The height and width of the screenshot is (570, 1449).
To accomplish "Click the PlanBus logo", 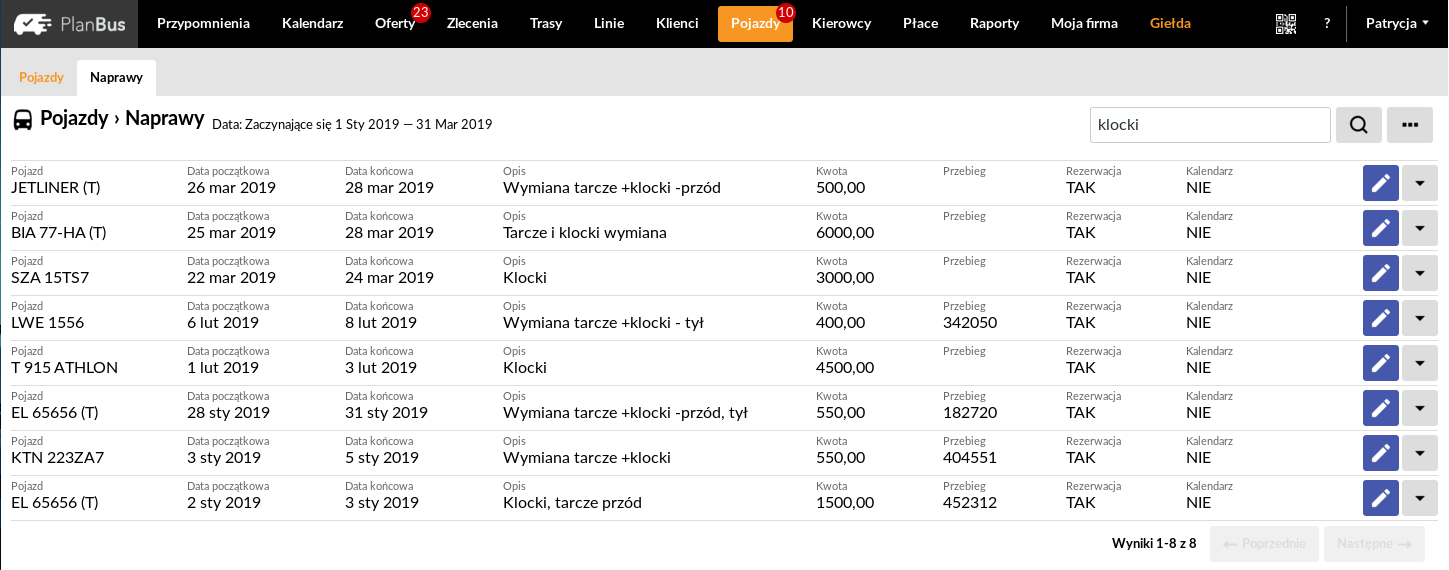I will 69,23.
